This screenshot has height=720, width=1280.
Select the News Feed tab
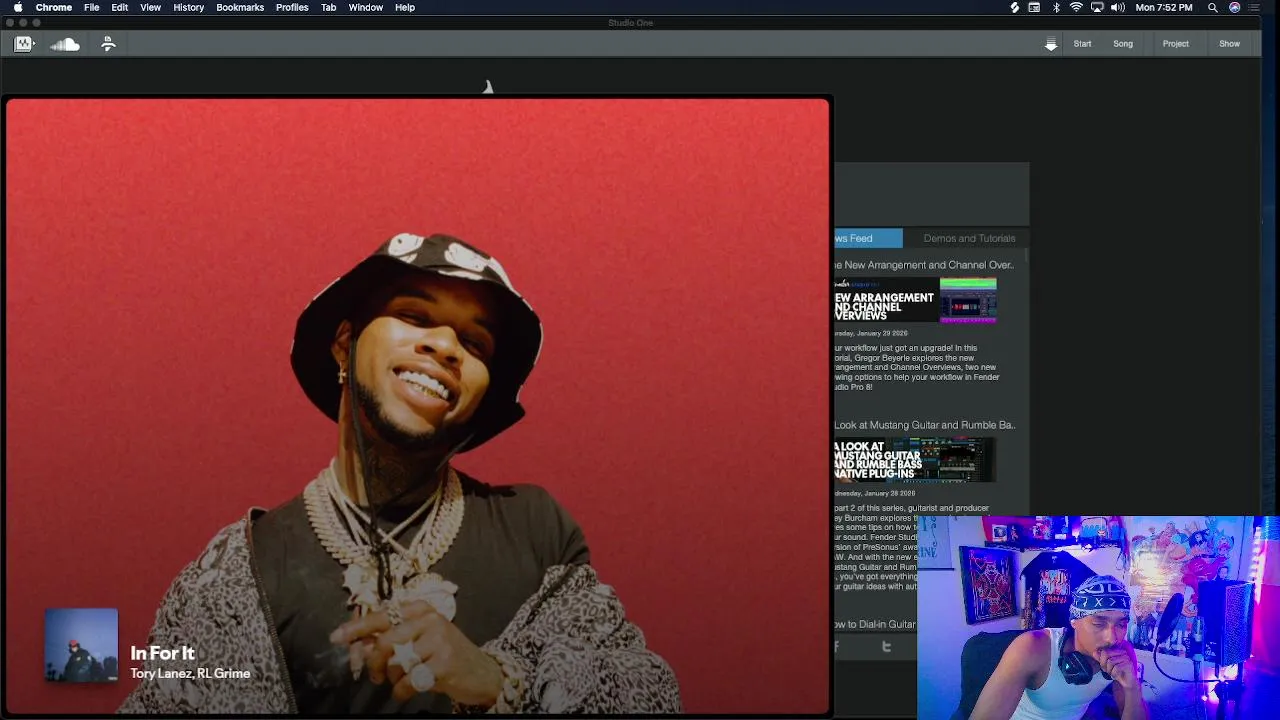pos(868,238)
